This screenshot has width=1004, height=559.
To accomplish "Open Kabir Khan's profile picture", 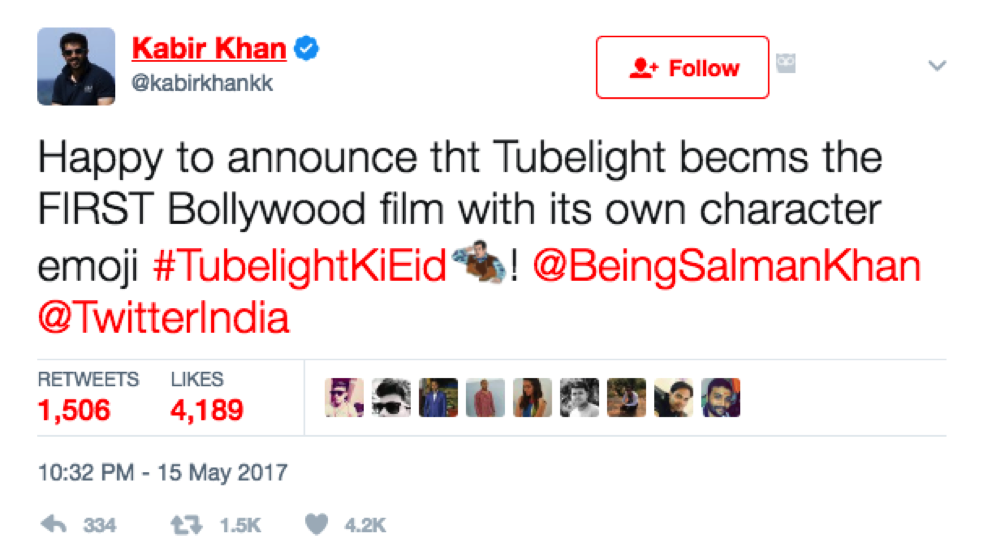I will pyautogui.click(x=76, y=67).
